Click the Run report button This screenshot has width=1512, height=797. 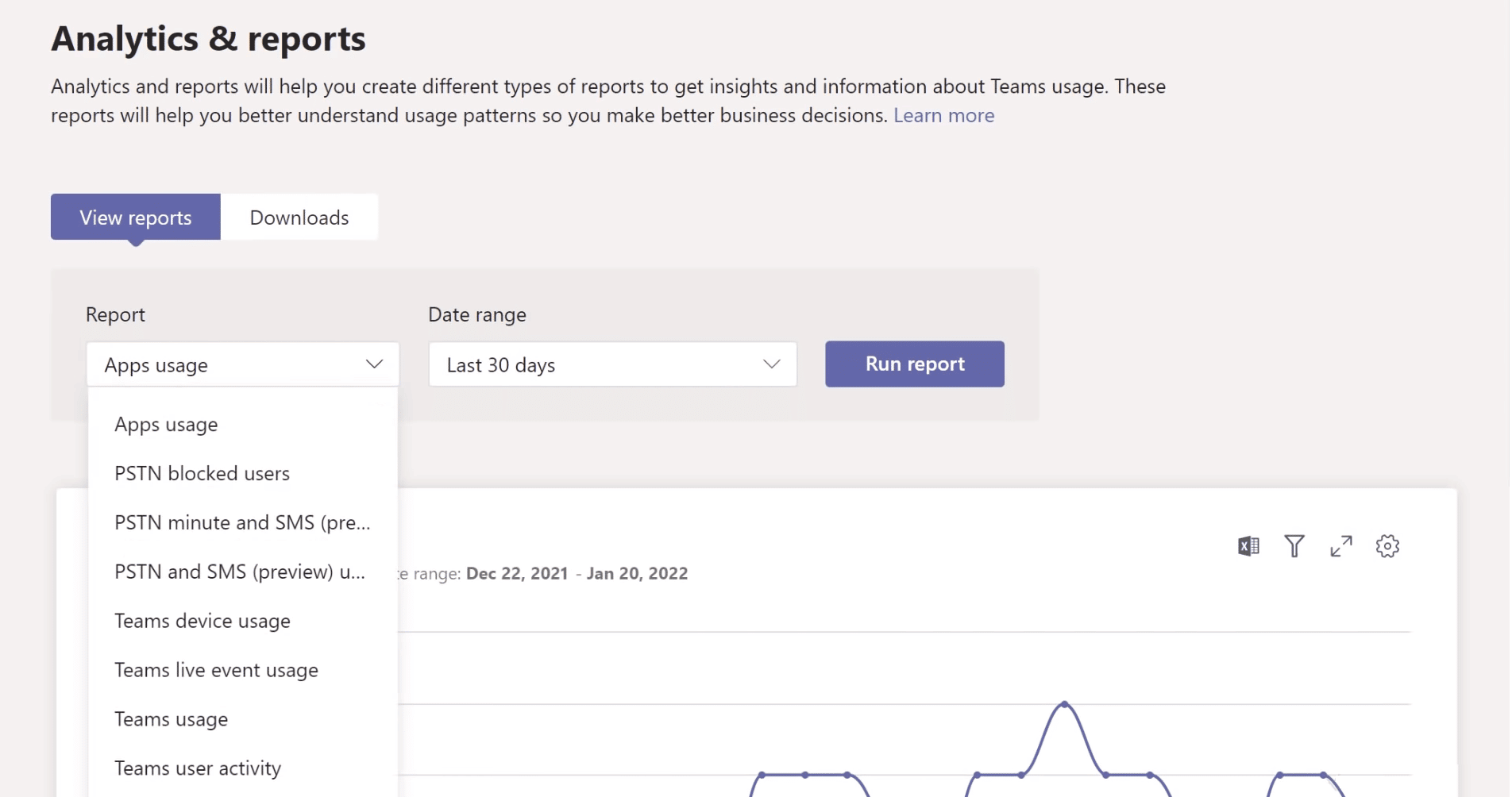(x=914, y=364)
